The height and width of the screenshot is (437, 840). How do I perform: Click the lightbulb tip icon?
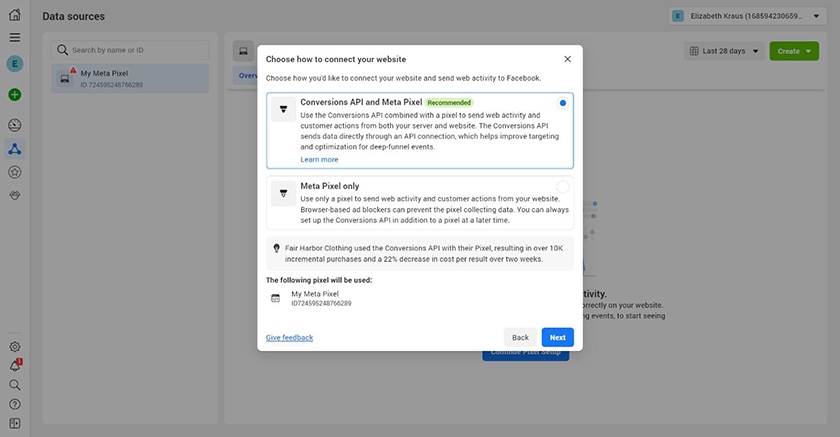pos(276,248)
